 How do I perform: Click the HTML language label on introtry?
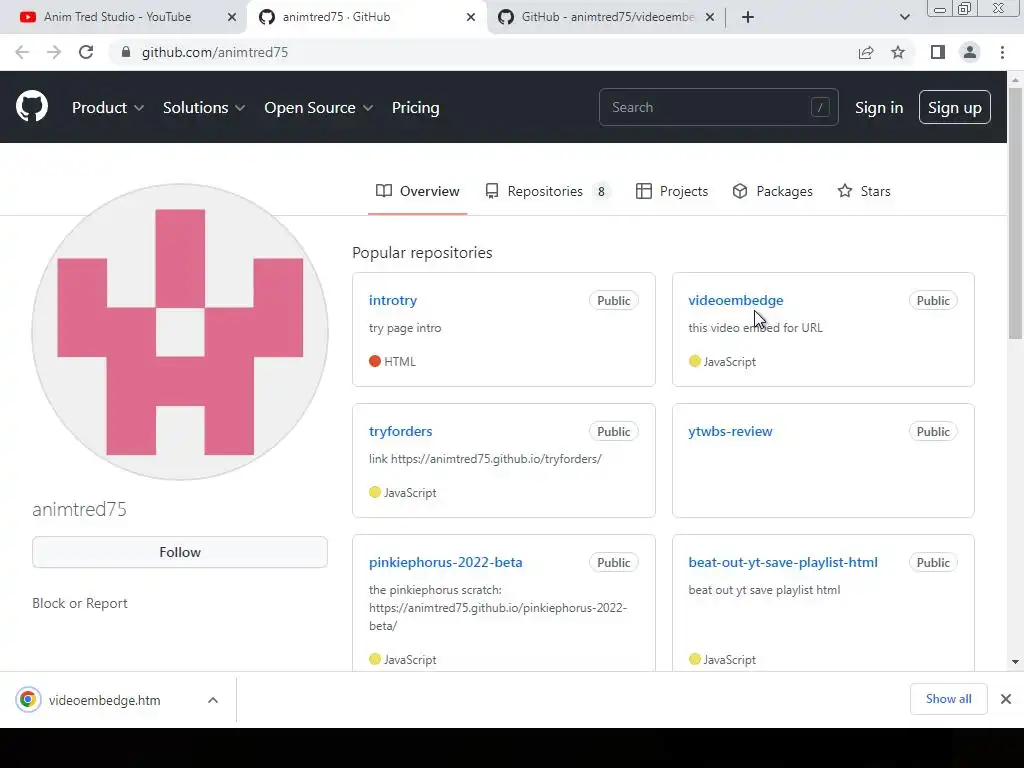[x=400, y=362]
